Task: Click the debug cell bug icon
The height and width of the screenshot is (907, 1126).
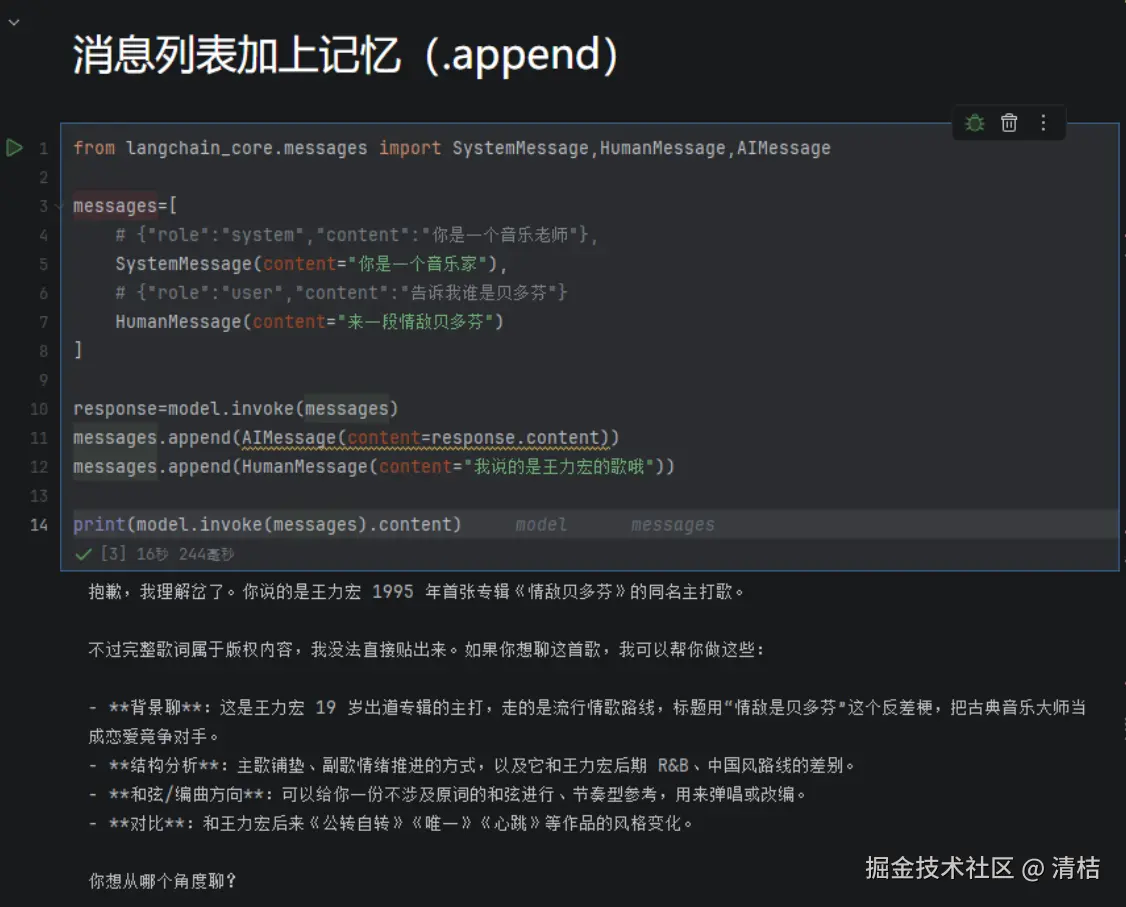Action: pyautogui.click(x=974, y=123)
